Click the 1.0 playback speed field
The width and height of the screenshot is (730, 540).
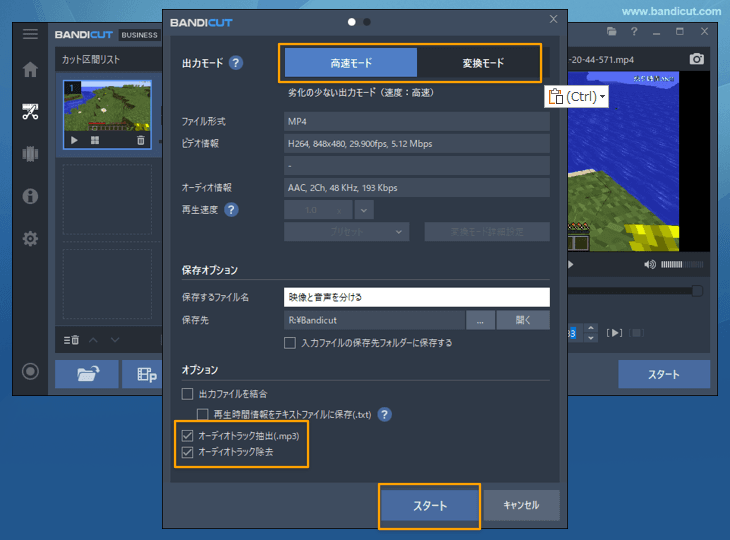point(318,210)
